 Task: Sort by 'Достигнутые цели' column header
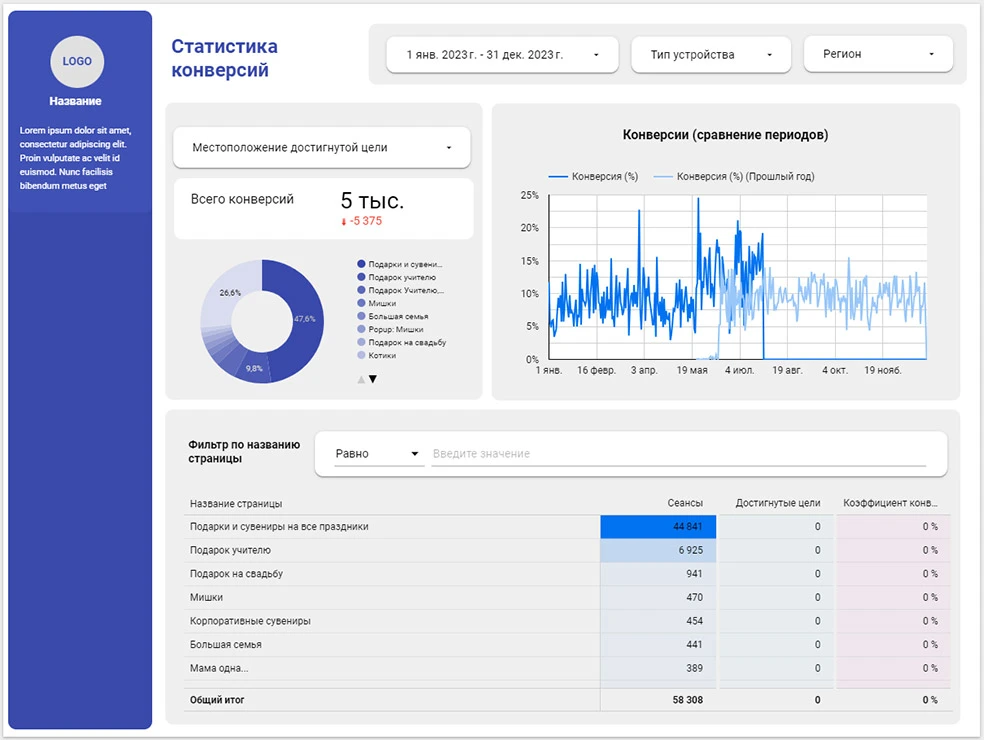(777, 503)
